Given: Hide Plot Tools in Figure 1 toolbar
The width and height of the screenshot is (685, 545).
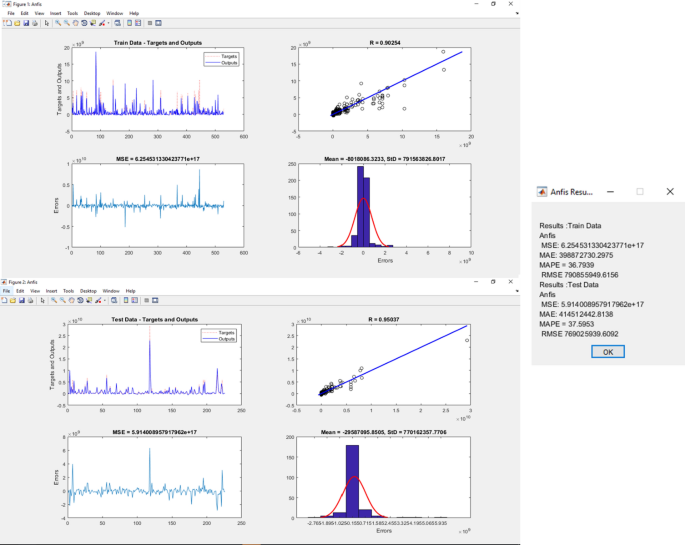Looking at the screenshot, I should click(x=150, y=23).
